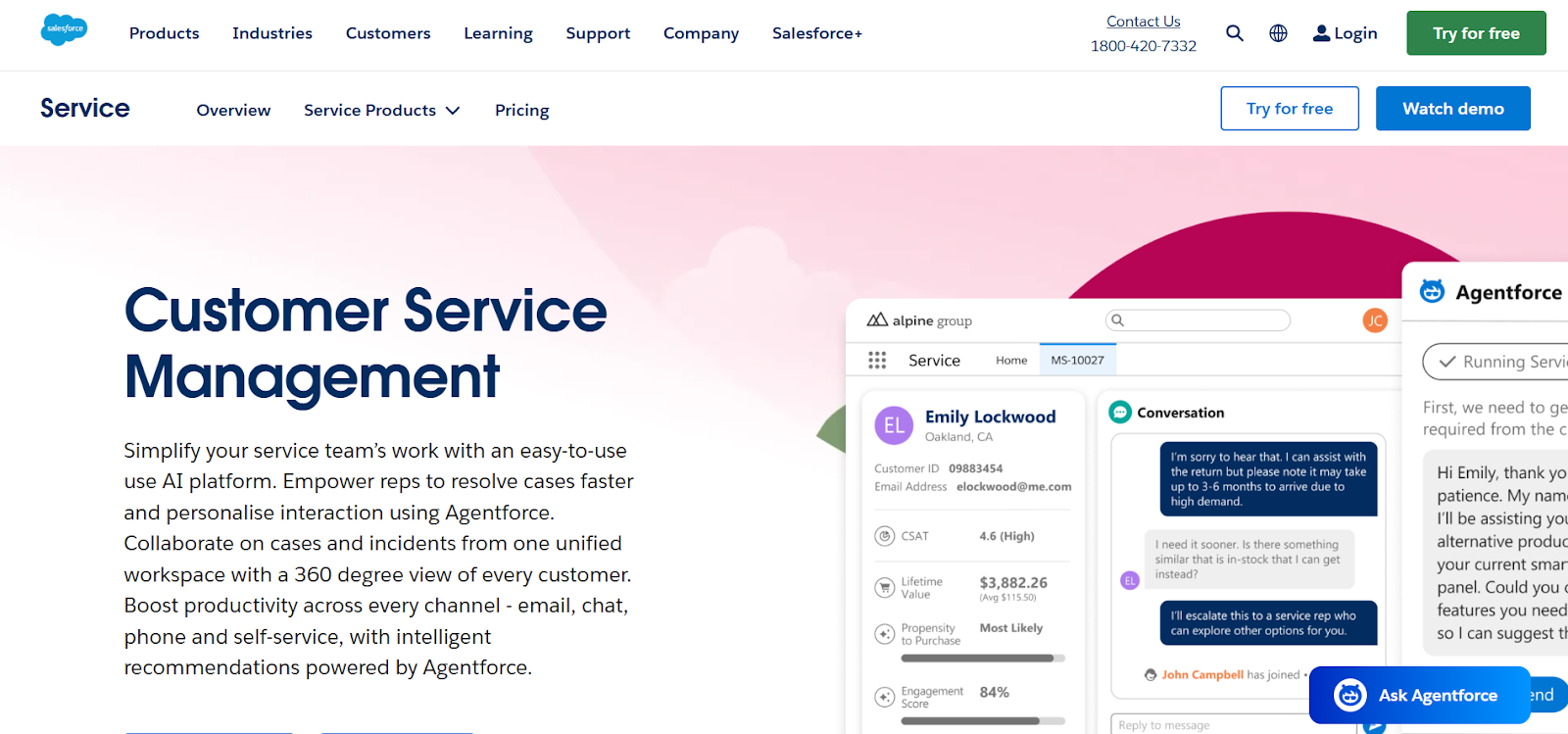Open the nine-dot app launcher
The width and height of the screenshot is (1568, 734).
click(x=877, y=361)
